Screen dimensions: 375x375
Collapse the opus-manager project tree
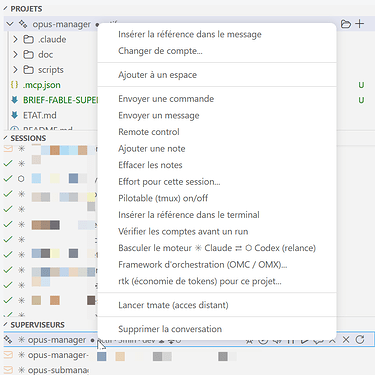click(10, 24)
